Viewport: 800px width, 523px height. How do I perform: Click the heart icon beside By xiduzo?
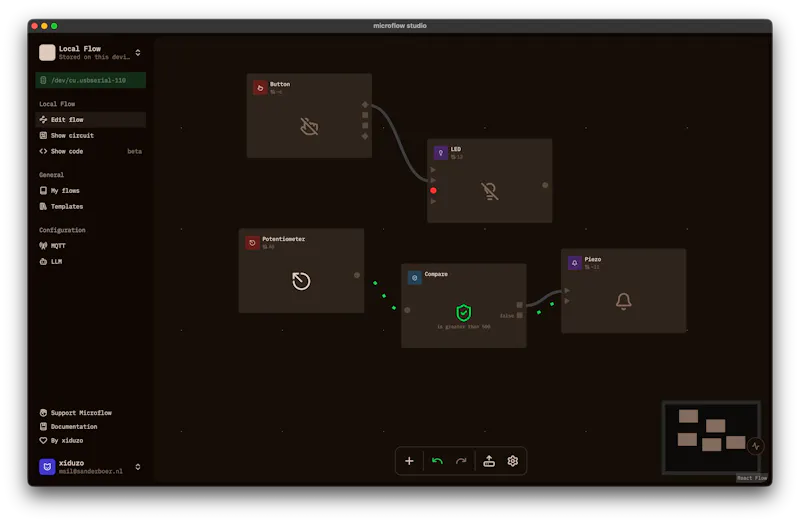43,440
